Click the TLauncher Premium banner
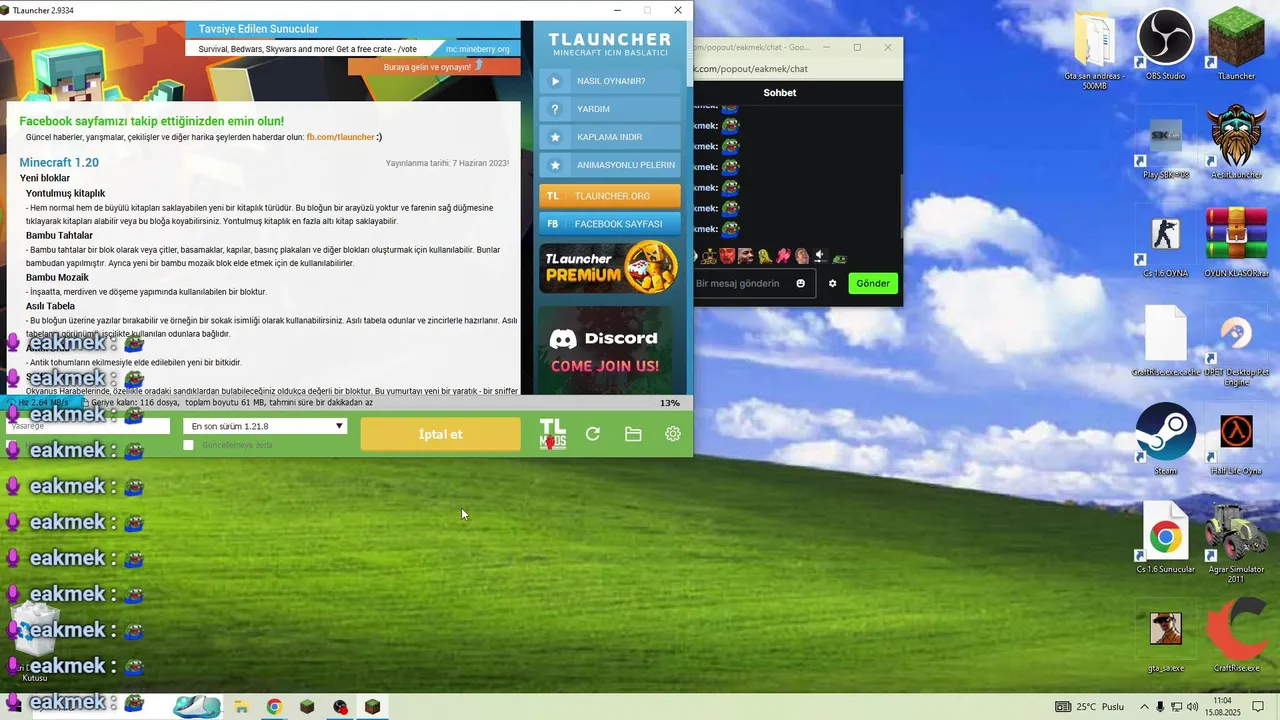Image resolution: width=1280 pixels, height=720 pixels. point(610,268)
